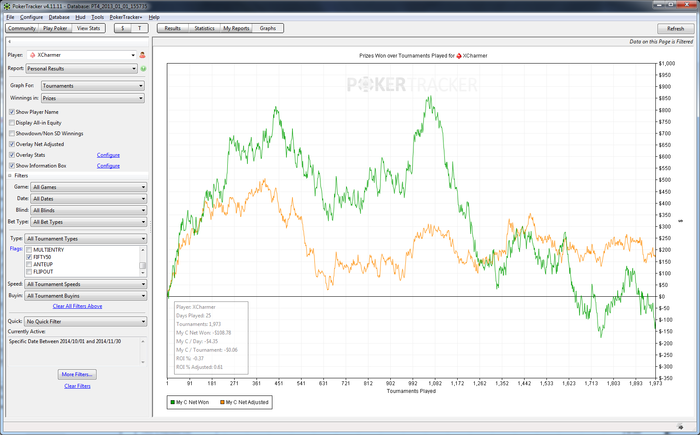Open the All Tournament Buyins dropdown
The height and width of the screenshot is (435, 700).
pyautogui.click(x=86, y=296)
